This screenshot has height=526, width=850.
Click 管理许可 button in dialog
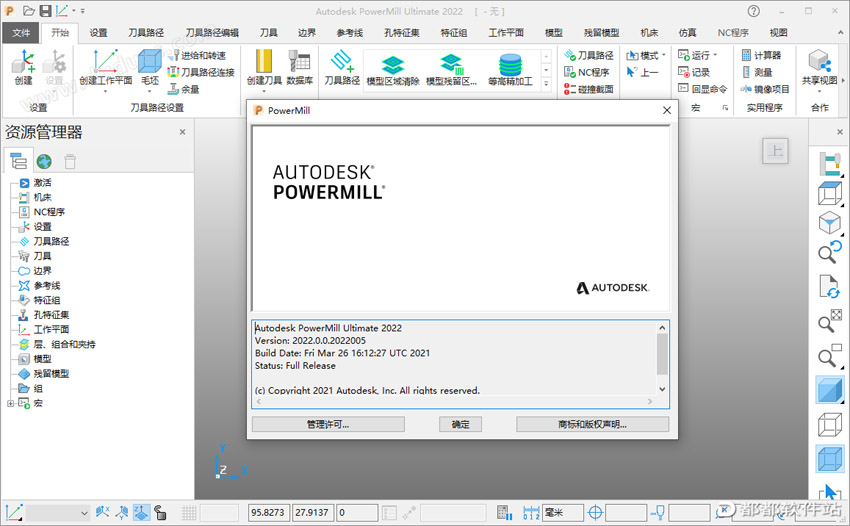pos(328,424)
